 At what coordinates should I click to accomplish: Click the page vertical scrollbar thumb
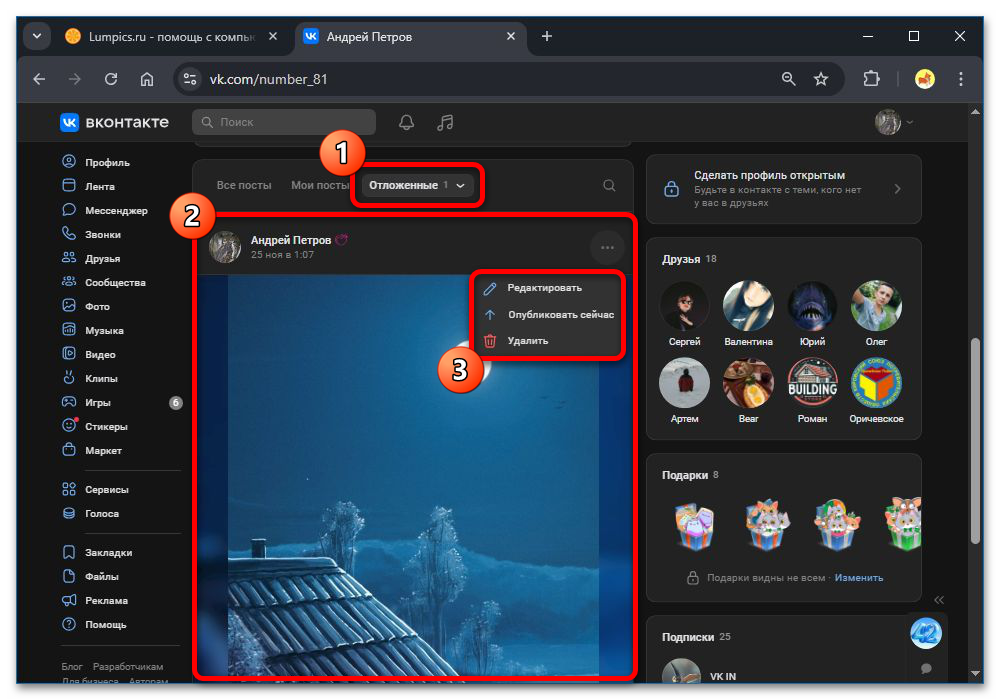974,441
